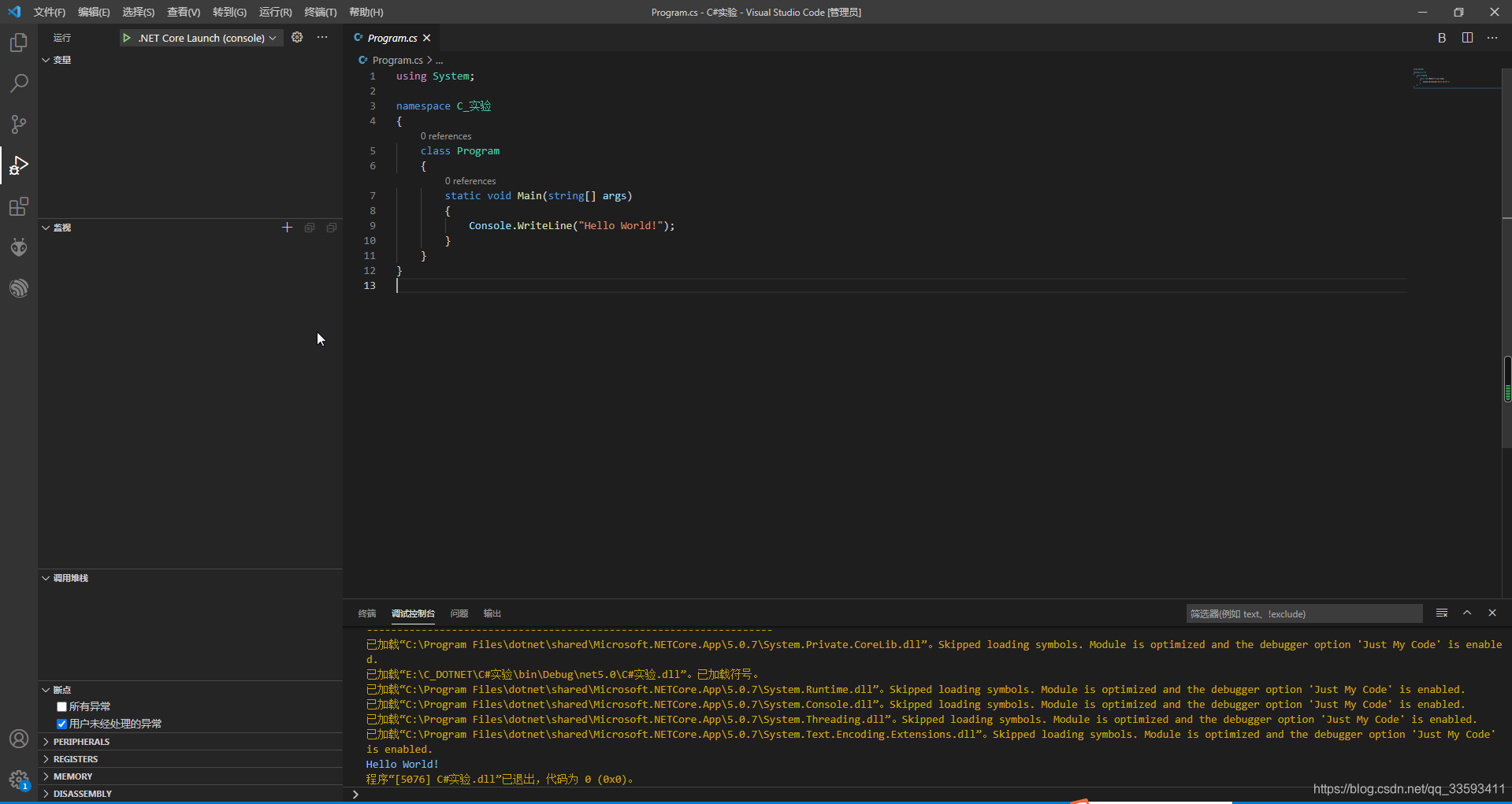Viewport: 1512px width, 804px height.
Task: Open the 运行(R) menu
Action: (x=275, y=12)
